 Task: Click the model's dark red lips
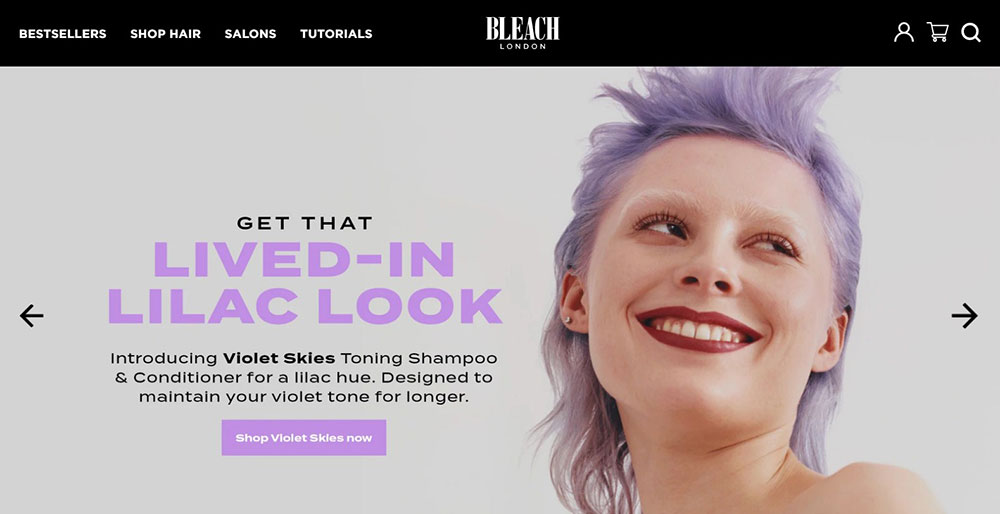[698, 330]
